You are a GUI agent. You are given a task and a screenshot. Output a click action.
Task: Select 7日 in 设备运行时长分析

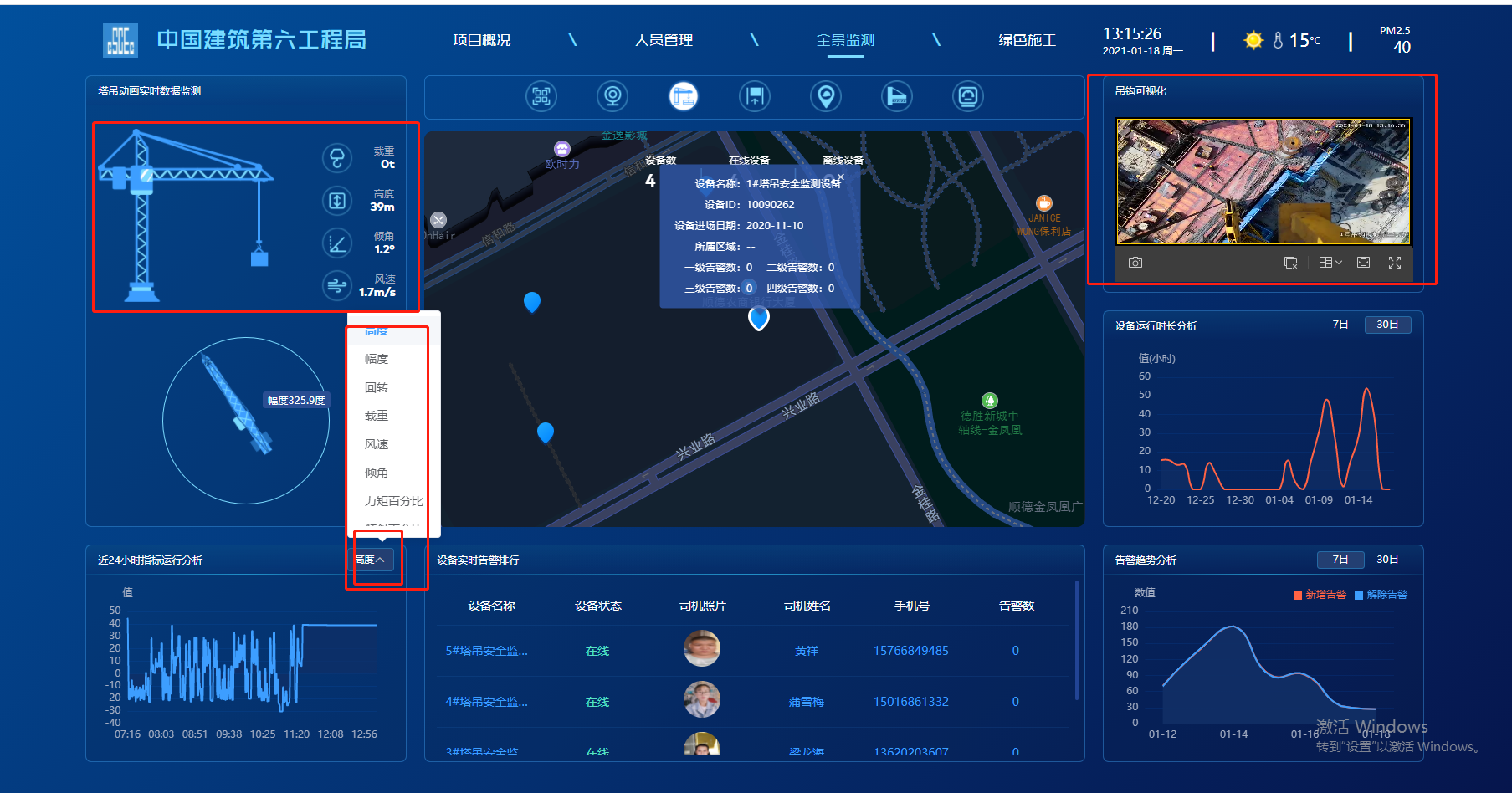coord(1340,325)
